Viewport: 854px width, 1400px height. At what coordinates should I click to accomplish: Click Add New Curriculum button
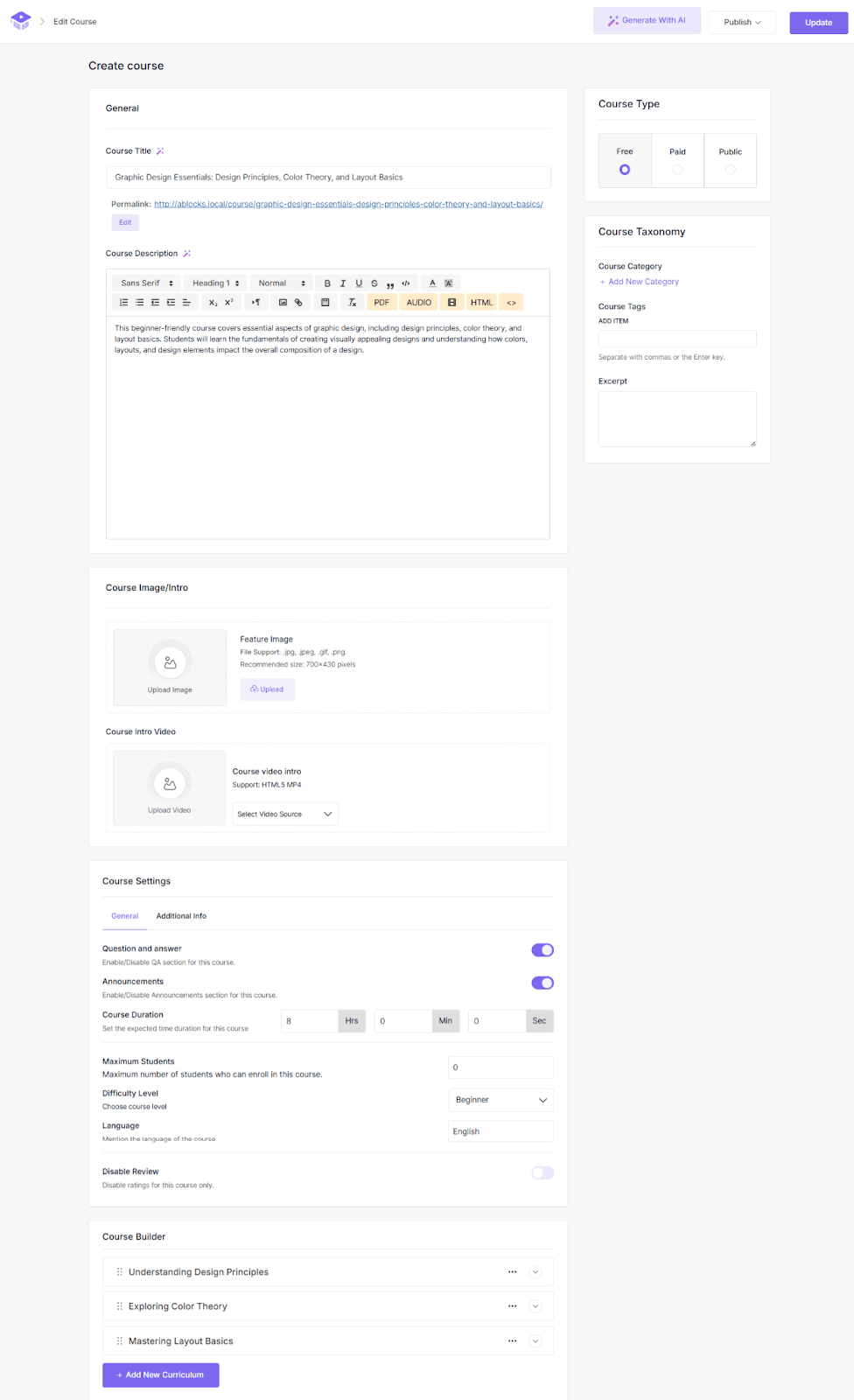pos(161,1375)
